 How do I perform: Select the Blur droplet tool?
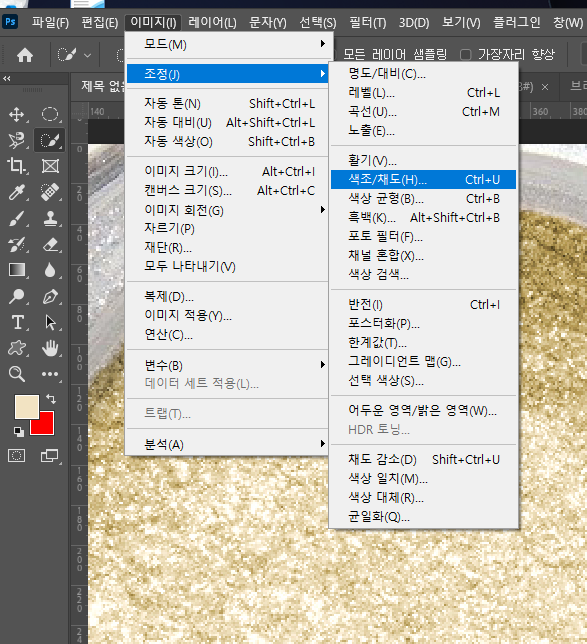[50, 270]
